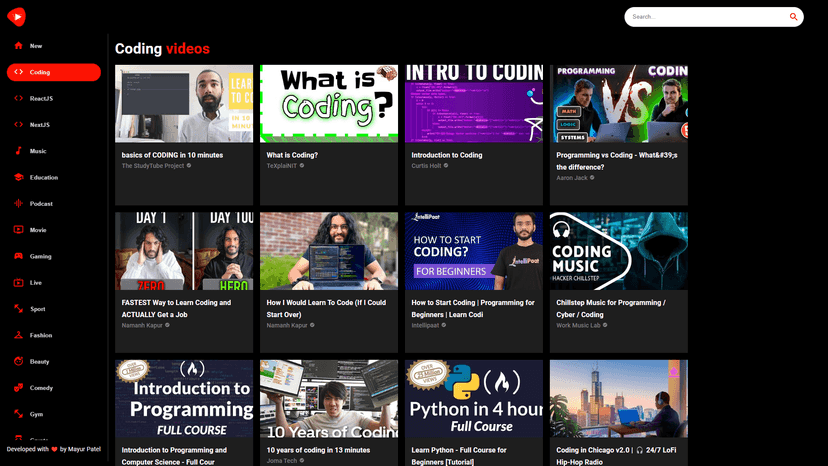Select the New home icon

click(18, 45)
